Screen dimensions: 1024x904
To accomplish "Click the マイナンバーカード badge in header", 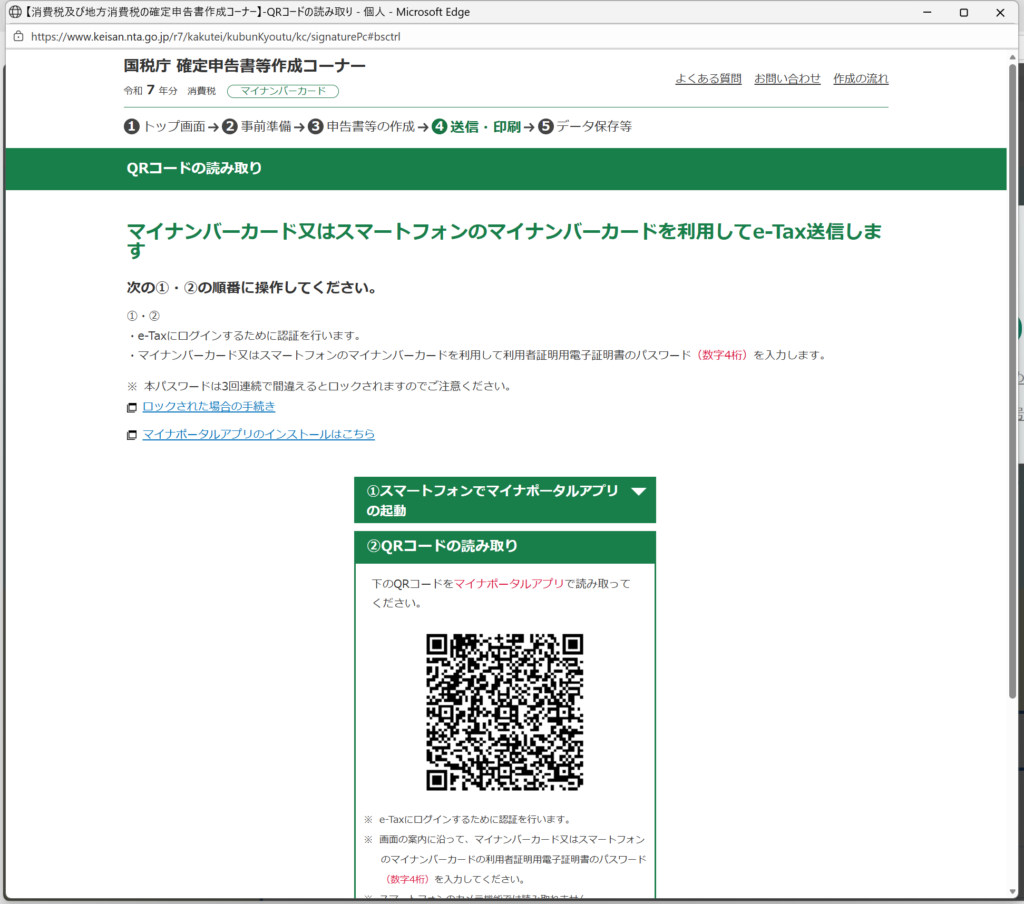I will (283, 91).
